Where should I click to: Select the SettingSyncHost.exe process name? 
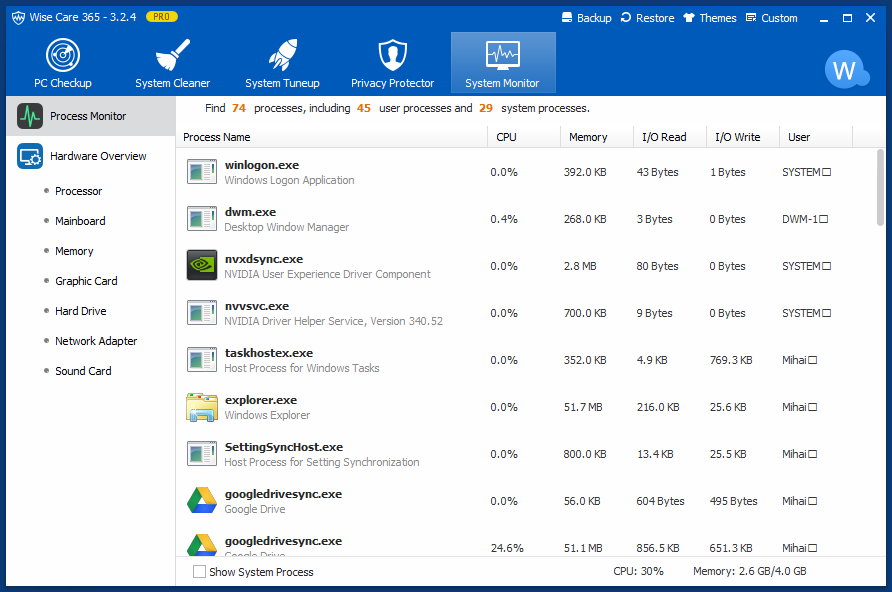pyautogui.click(x=284, y=447)
